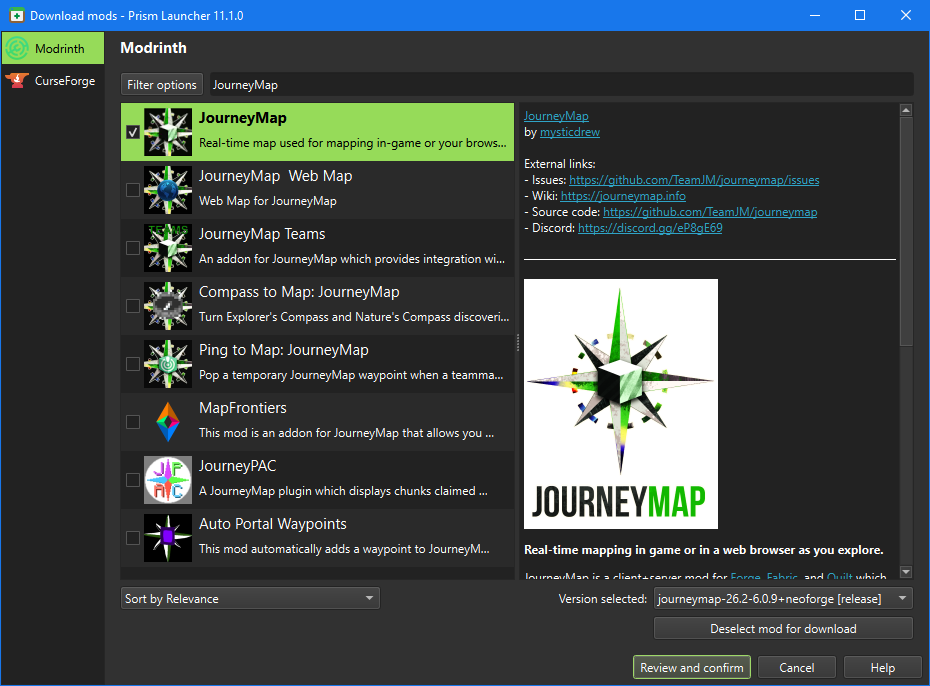Screen dimensions: 930x686
Task: Check the Compass to Map: JourneyMap checkbox
Action: 133,306
